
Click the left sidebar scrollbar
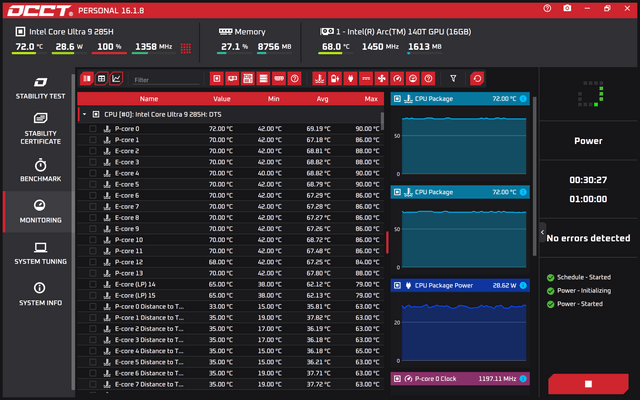tap(73, 232)
